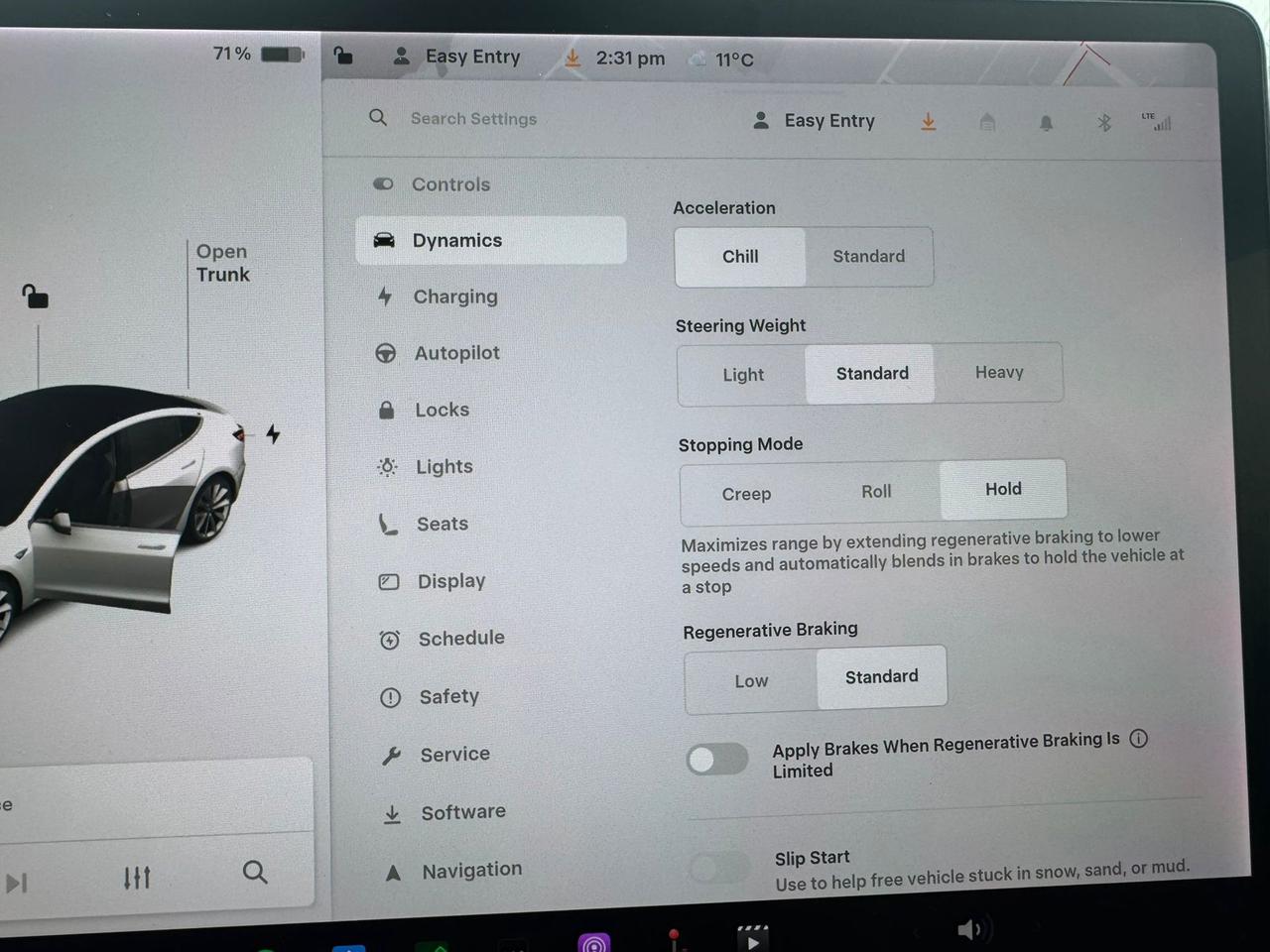Tap the volume speaker icon
Screen dimensions: 1270x952
click(969, 929)
